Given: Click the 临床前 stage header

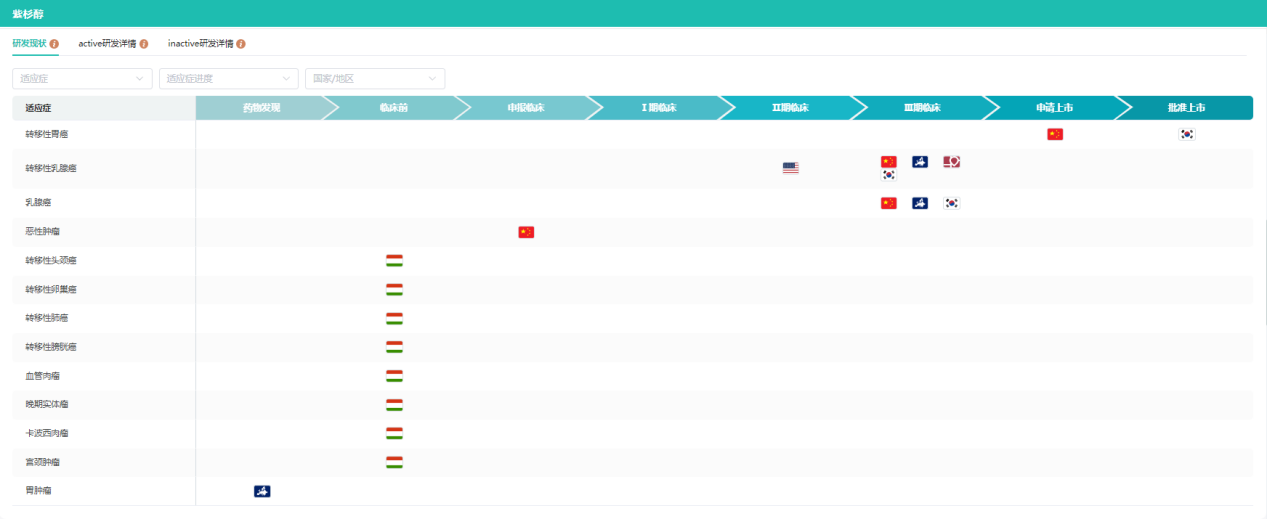Looking at the screenshot, I should click(394, 108).
